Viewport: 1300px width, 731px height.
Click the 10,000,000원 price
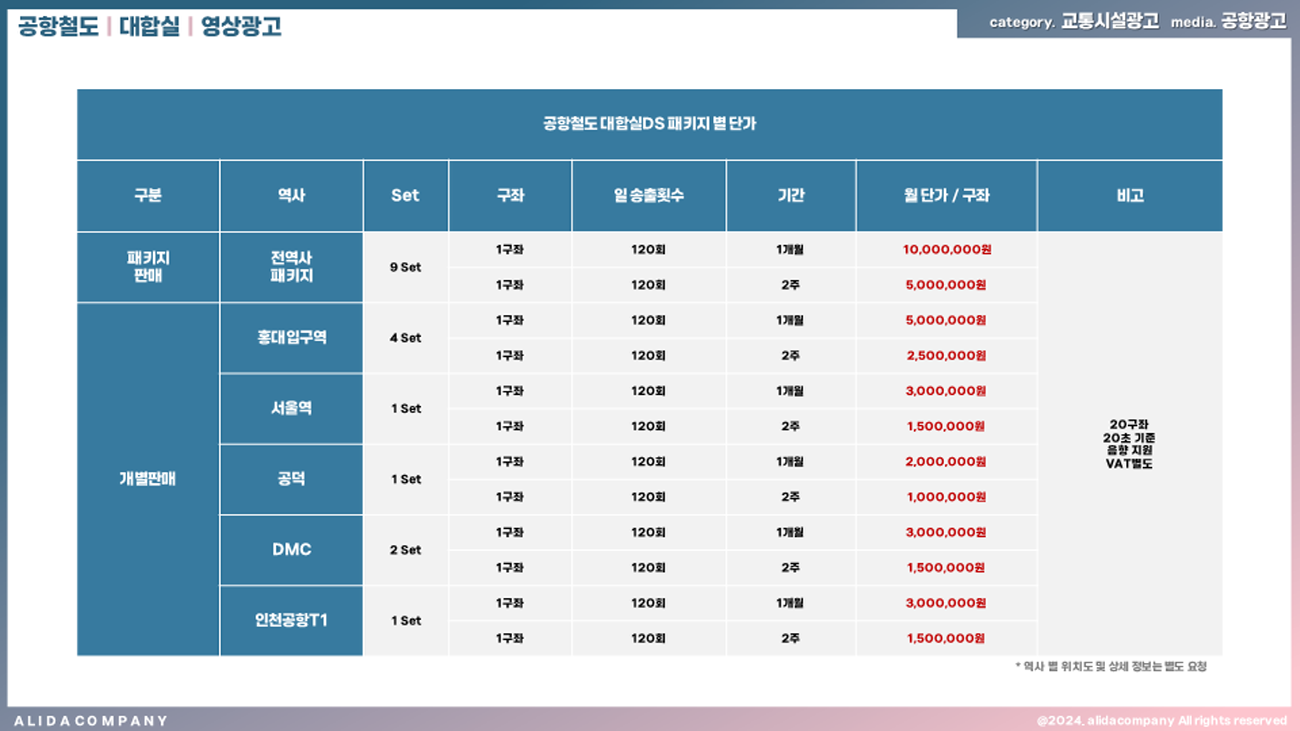click(x=946, y=250)
